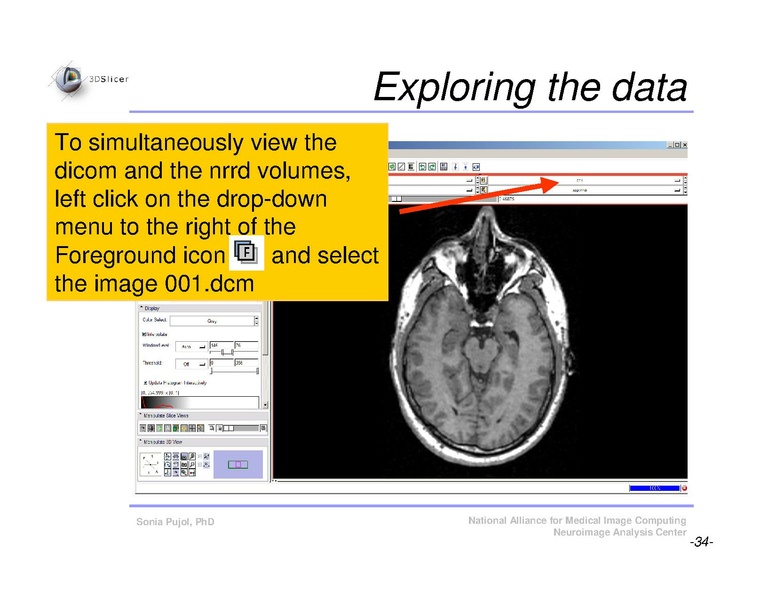Click the Background layer icon in slice controller

(484, 190)
